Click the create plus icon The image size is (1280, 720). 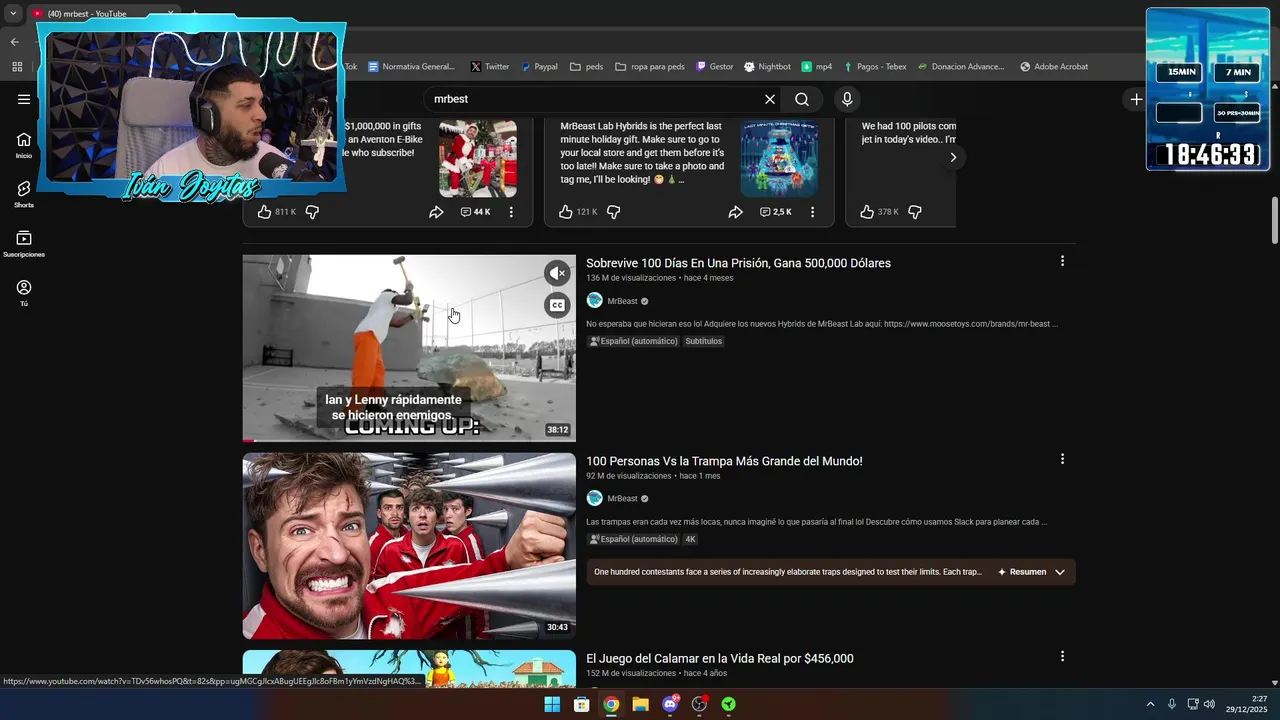pyautogui.click(x=1136, y=99)
